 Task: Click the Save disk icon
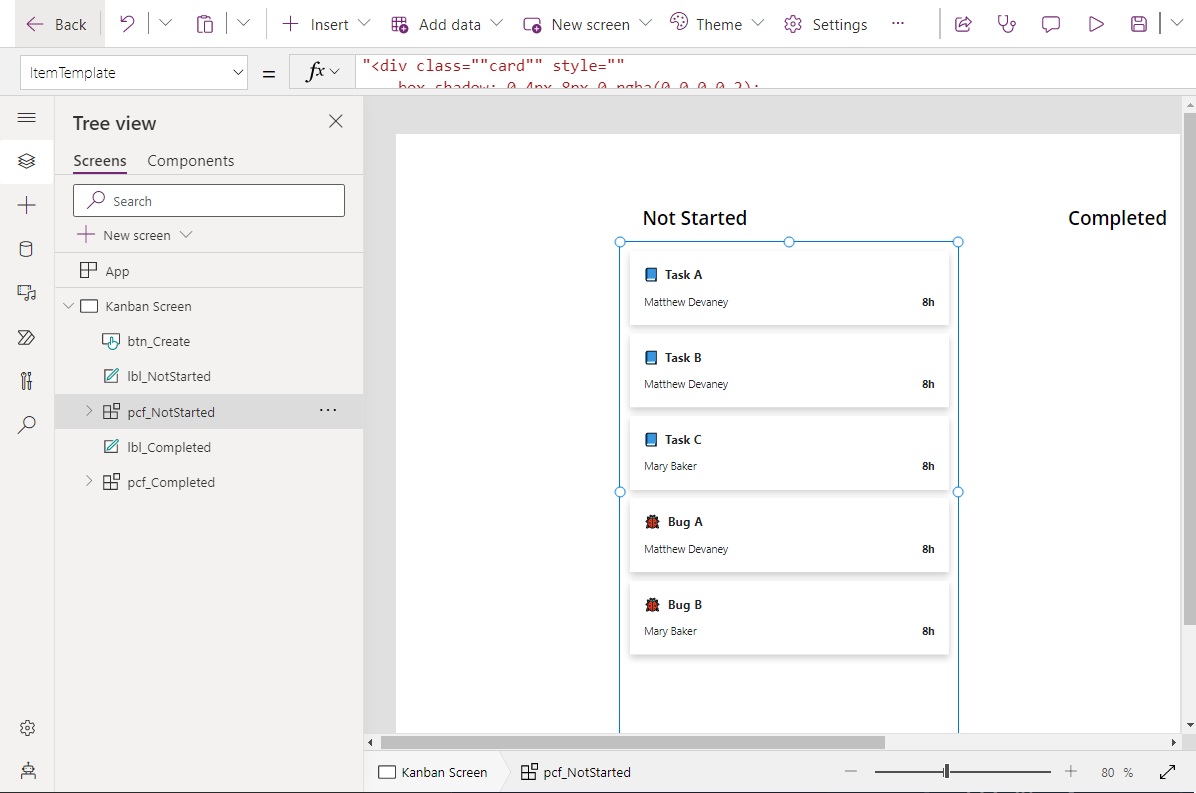[x=1139, y=24]
